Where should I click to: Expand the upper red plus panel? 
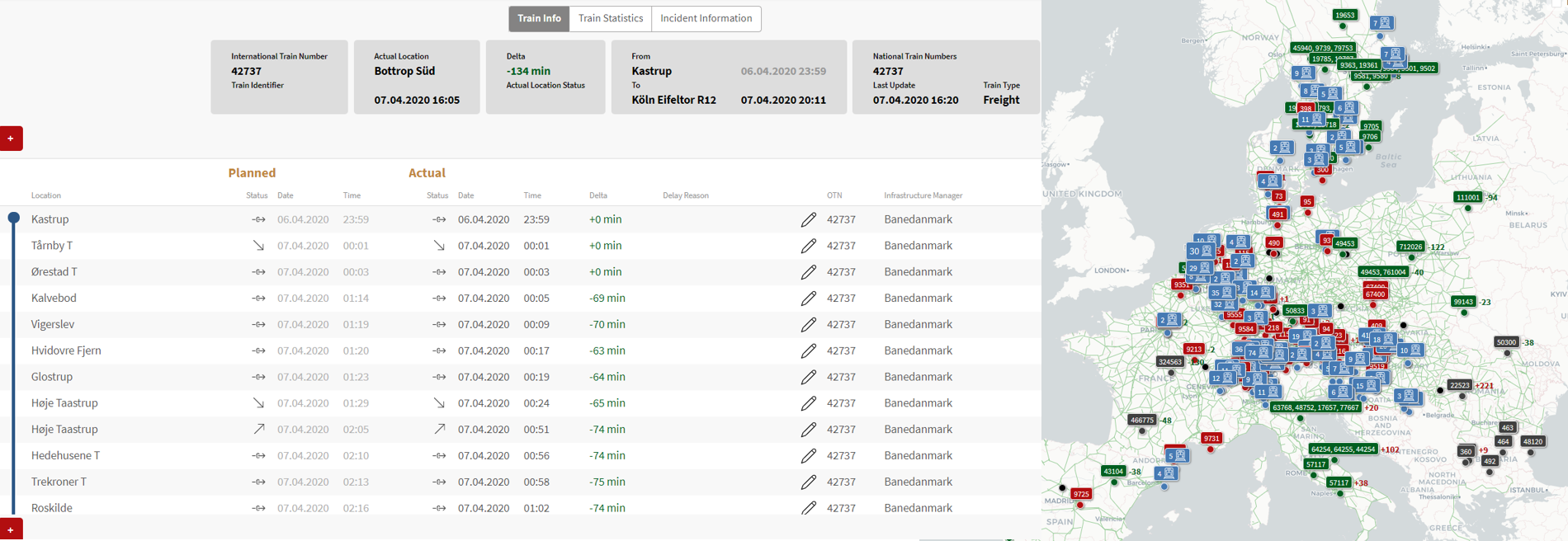11,139
